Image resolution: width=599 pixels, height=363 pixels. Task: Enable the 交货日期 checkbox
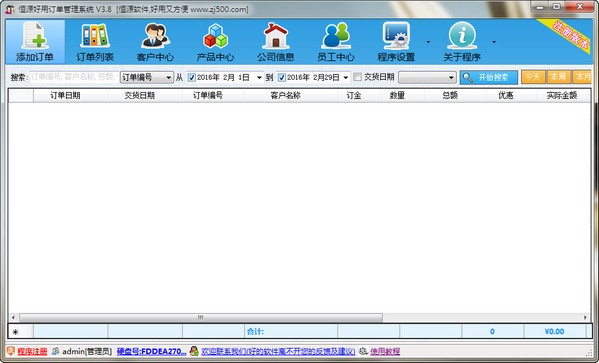(357, 77)
